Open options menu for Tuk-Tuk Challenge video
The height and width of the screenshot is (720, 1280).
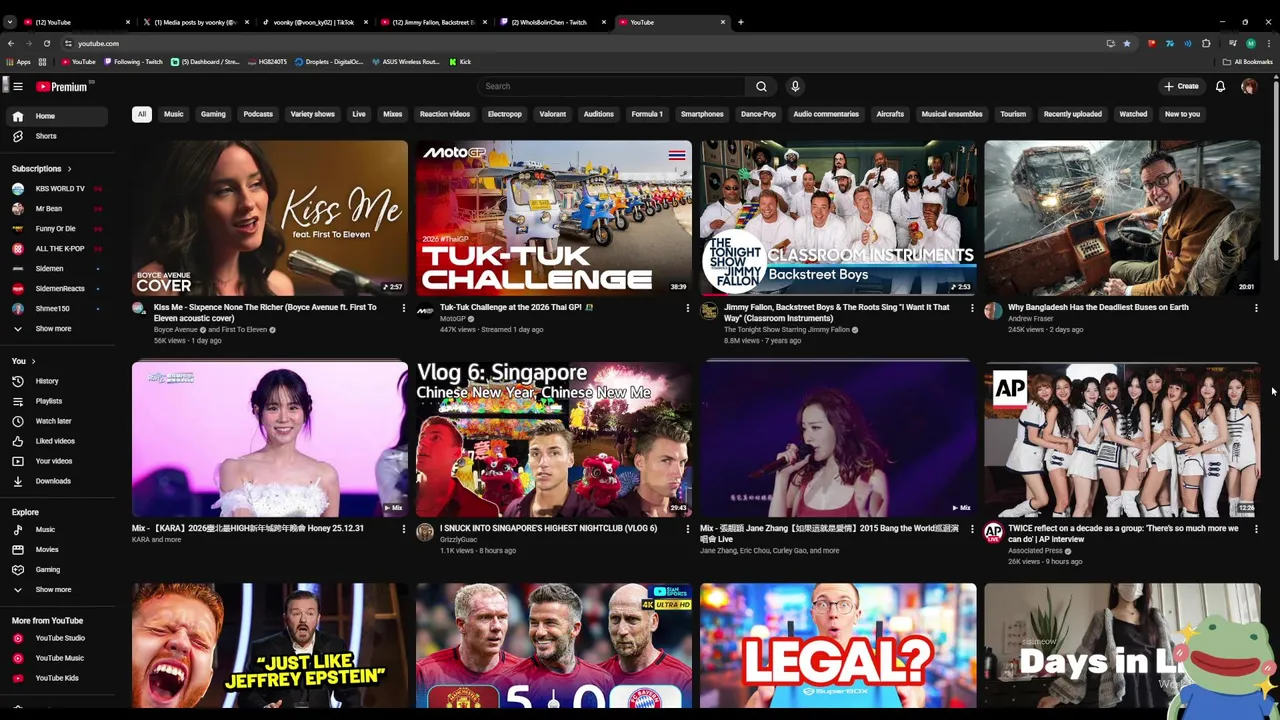687,308
